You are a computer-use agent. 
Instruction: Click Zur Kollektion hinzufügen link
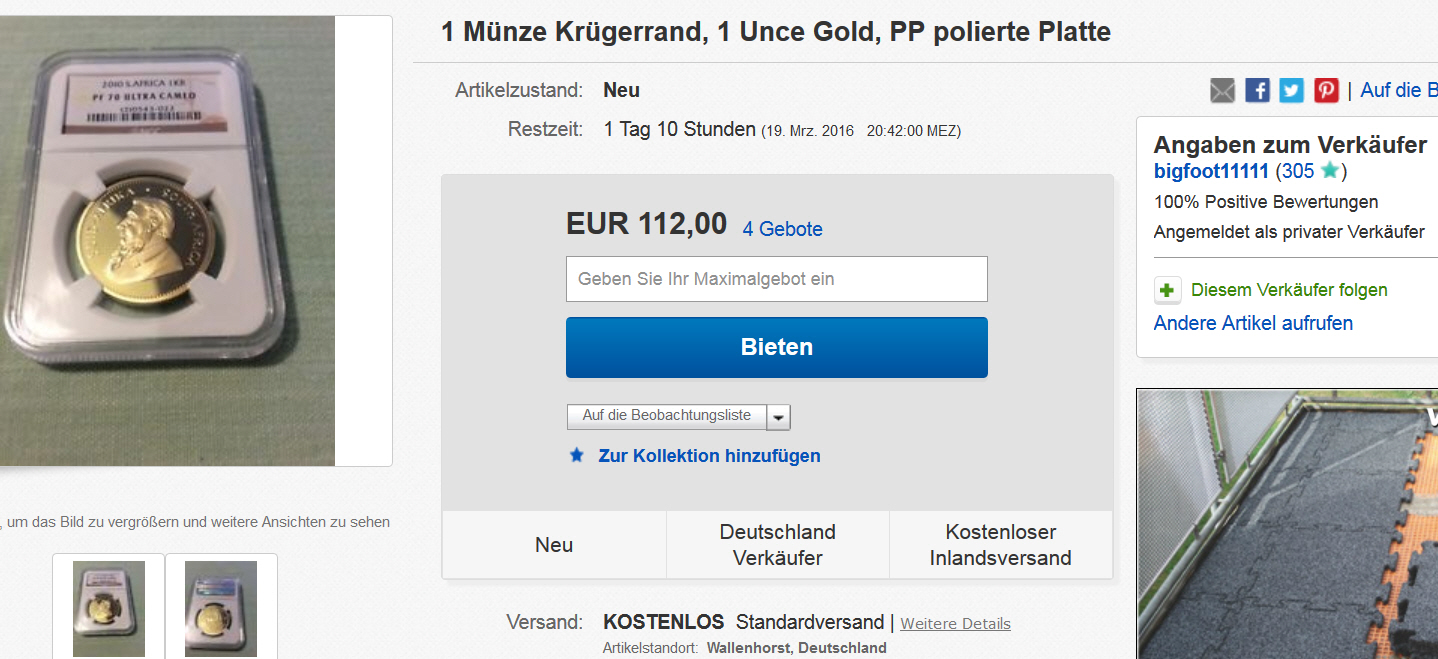click(x=709, y=456)
